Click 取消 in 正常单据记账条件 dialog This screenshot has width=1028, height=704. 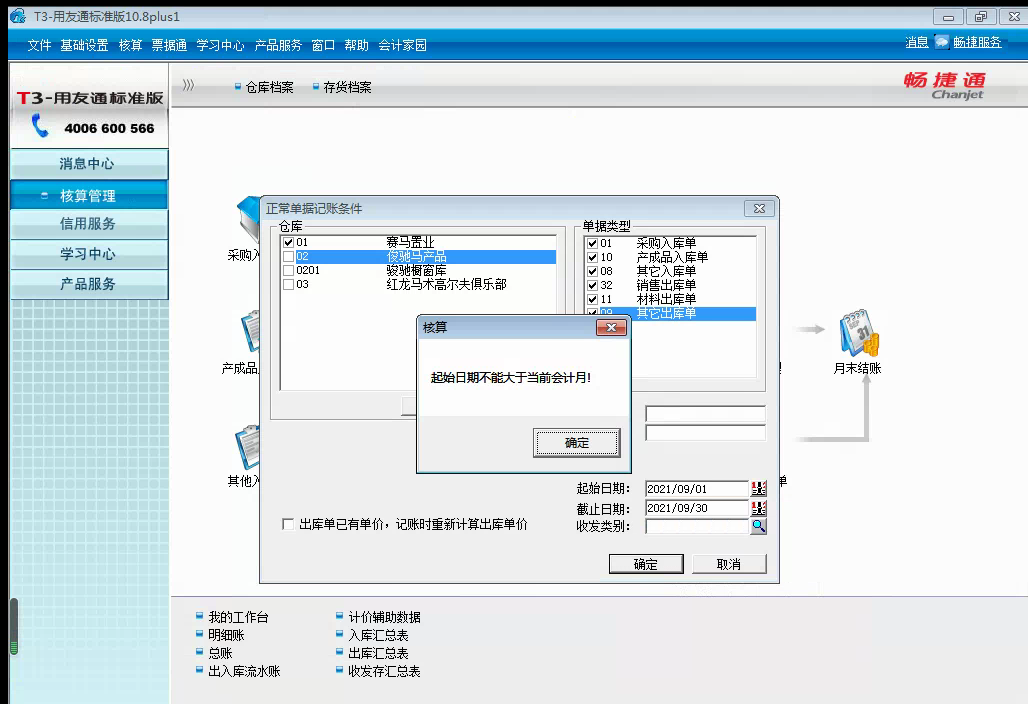coord(729,564)
